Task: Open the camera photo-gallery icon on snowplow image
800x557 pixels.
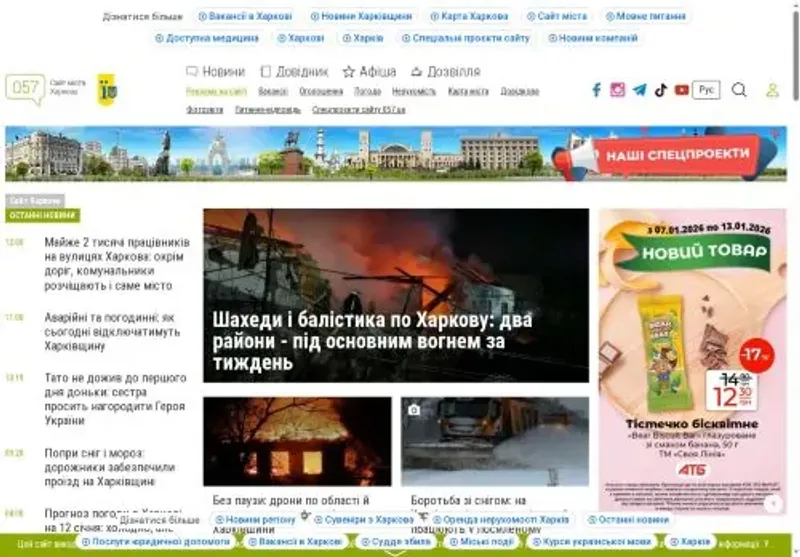Action: tap(414, 410)
